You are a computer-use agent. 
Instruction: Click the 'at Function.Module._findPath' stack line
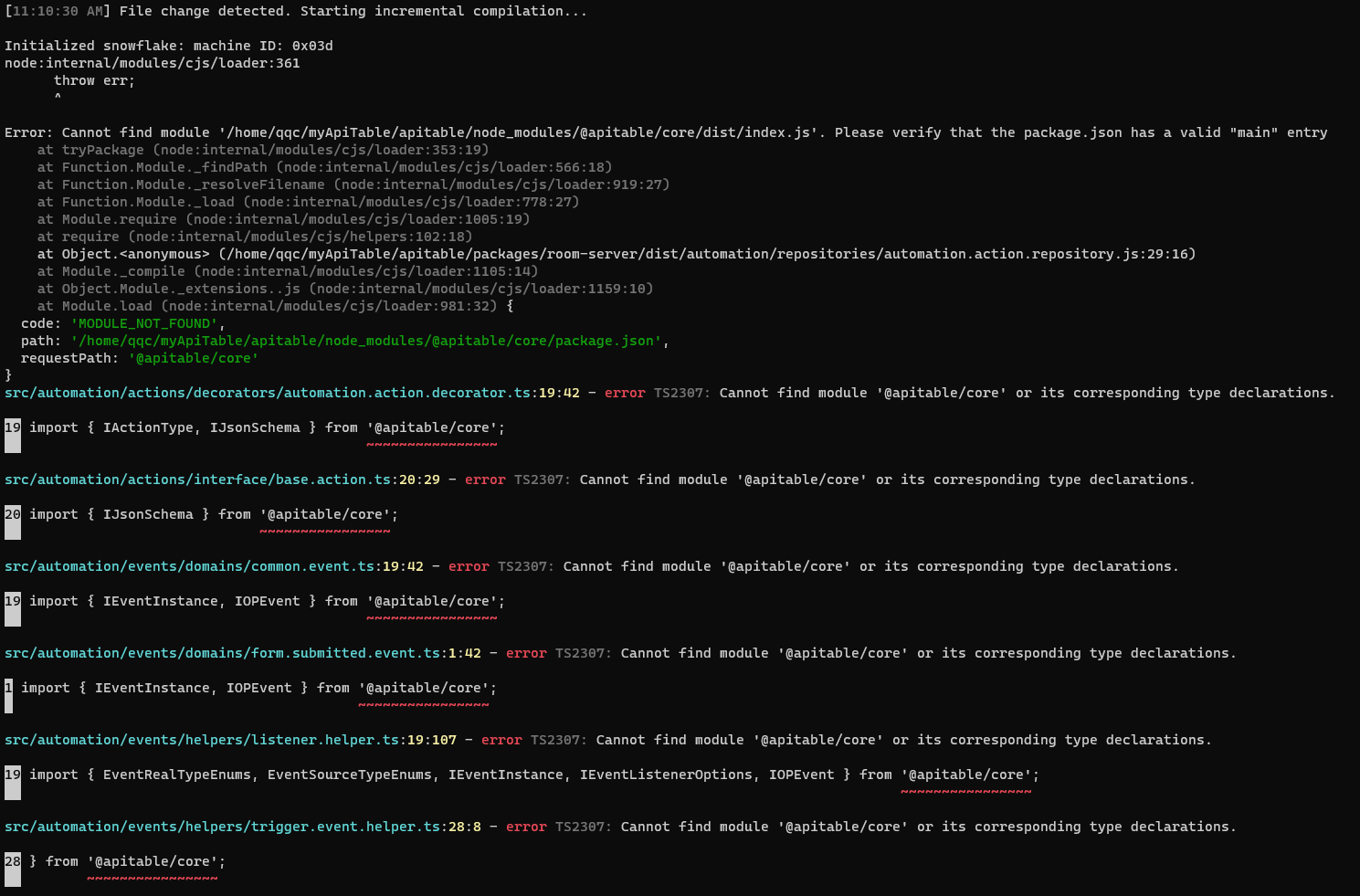click(325, 167)
